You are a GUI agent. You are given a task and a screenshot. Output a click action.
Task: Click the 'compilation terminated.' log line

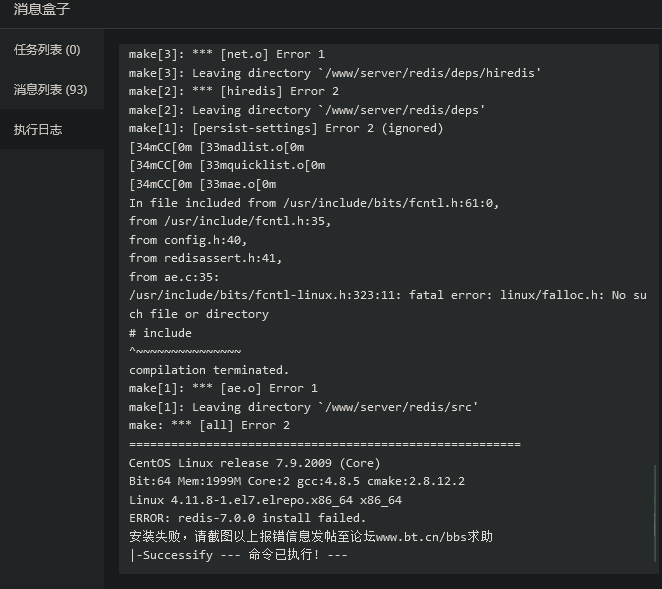(209, 370)
